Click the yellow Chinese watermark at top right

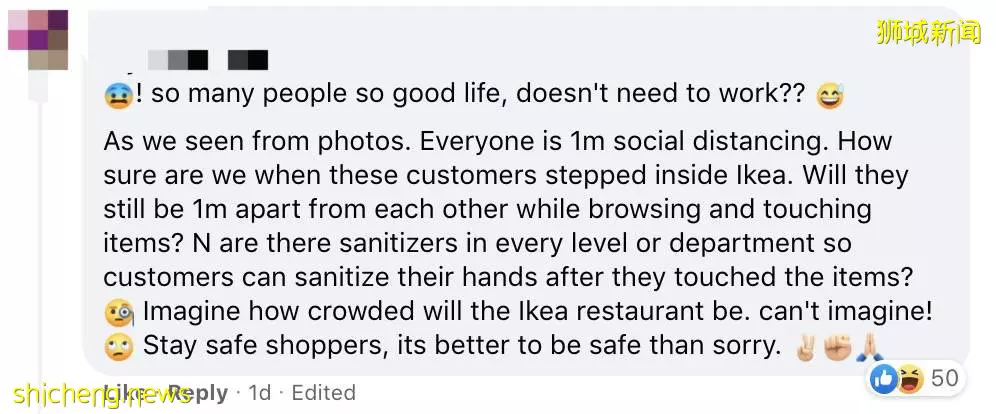tap(928, 32)
